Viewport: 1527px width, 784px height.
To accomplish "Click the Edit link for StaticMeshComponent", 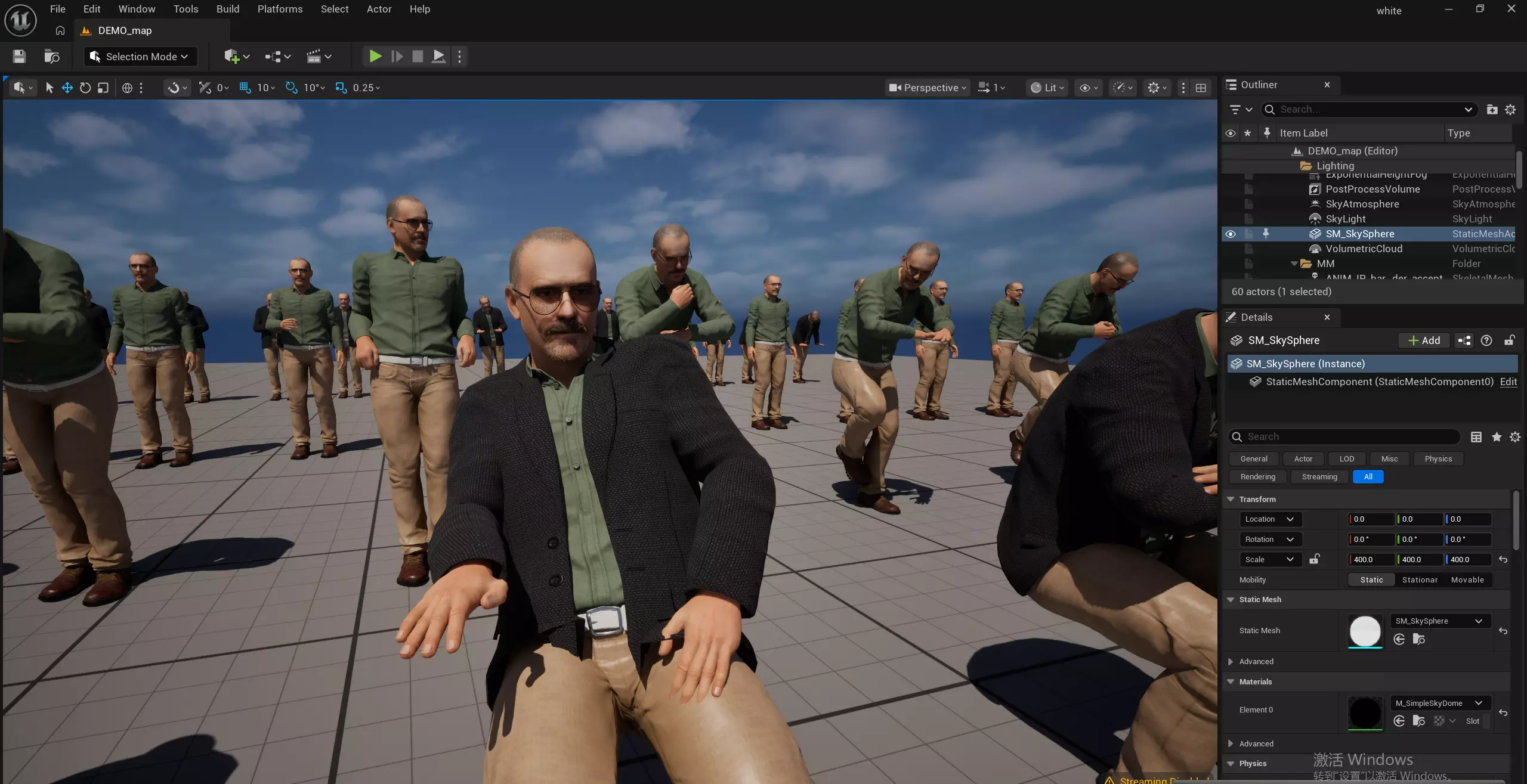I will (x=1508, y=382).
